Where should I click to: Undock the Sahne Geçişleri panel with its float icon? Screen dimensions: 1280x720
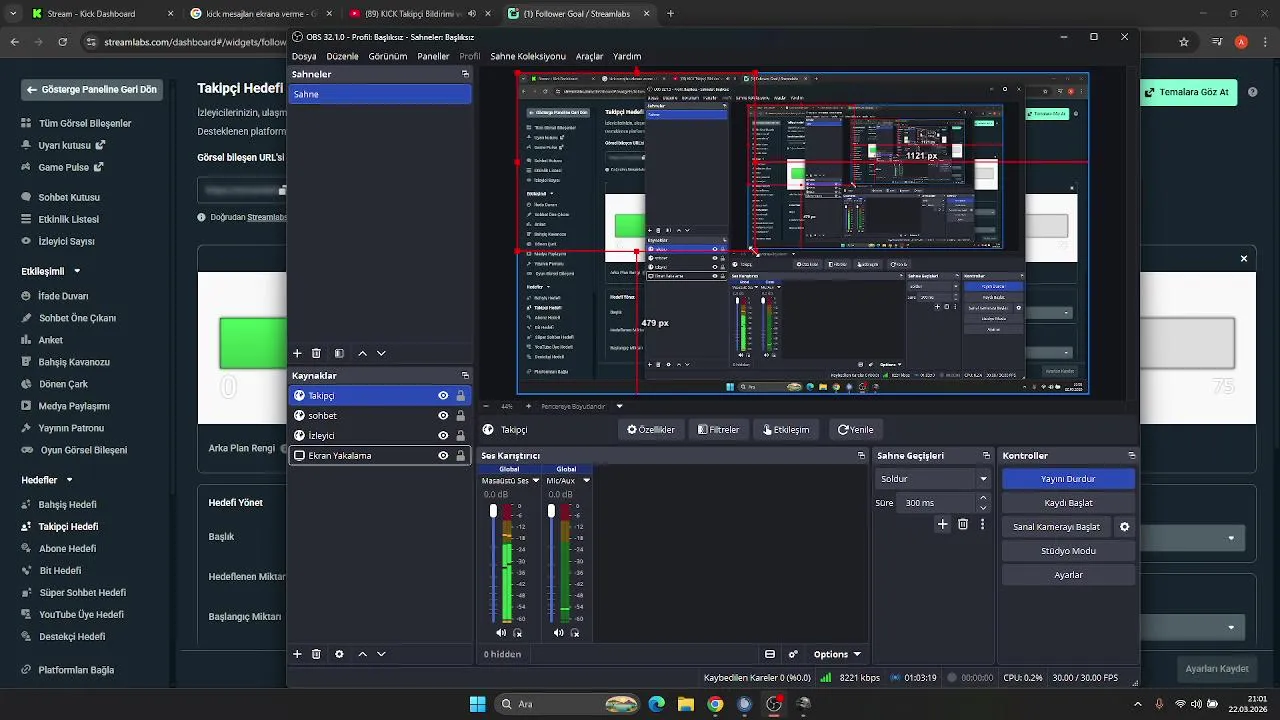pos(986,456)
